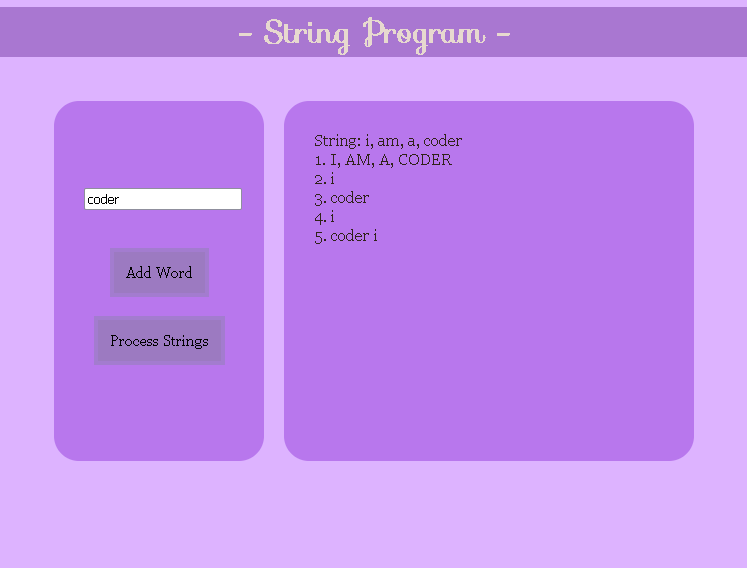
Task: Click the Process Strings button
Action: [159, 341]
